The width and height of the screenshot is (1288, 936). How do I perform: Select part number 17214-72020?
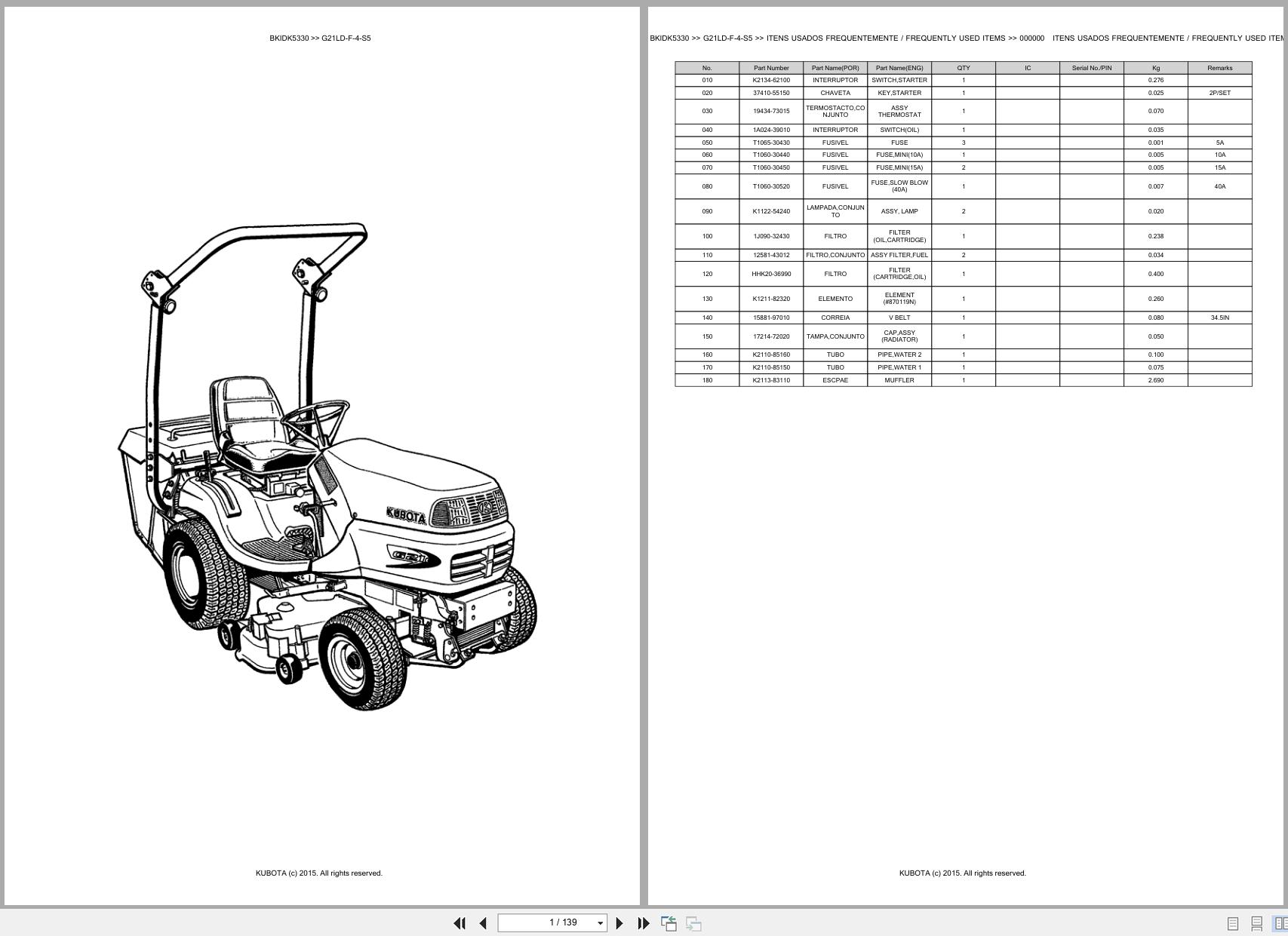coord(771,336)
